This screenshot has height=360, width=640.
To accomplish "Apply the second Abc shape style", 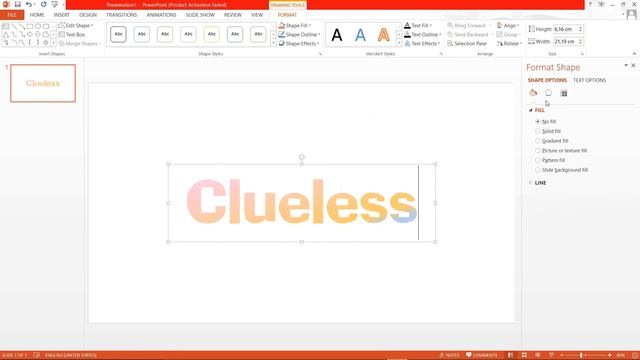I will (x=142, y=34).
